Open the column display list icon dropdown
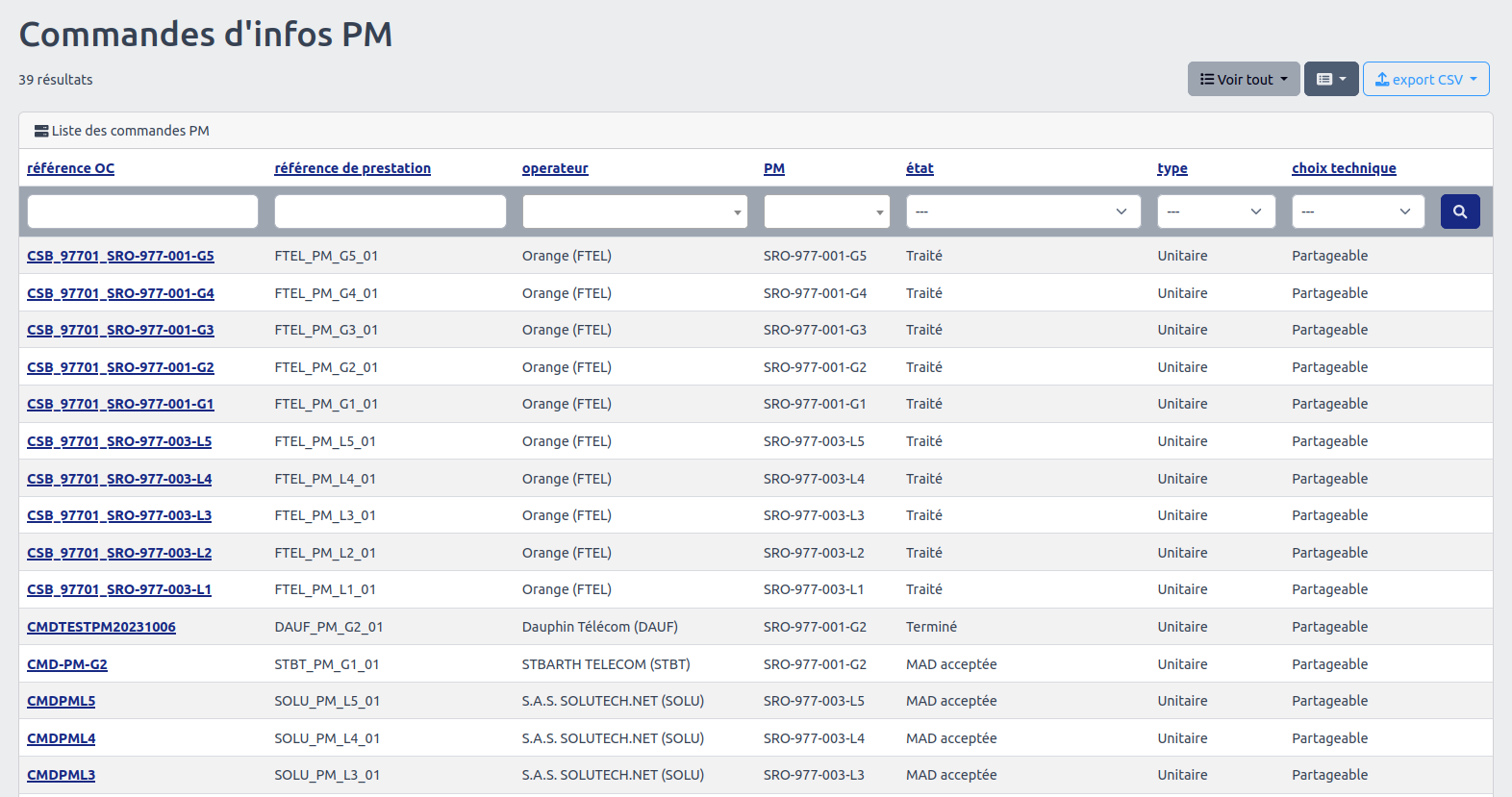Image resolution: width=1512 pixels, height=797 pixels. [x=1331, y=79]
